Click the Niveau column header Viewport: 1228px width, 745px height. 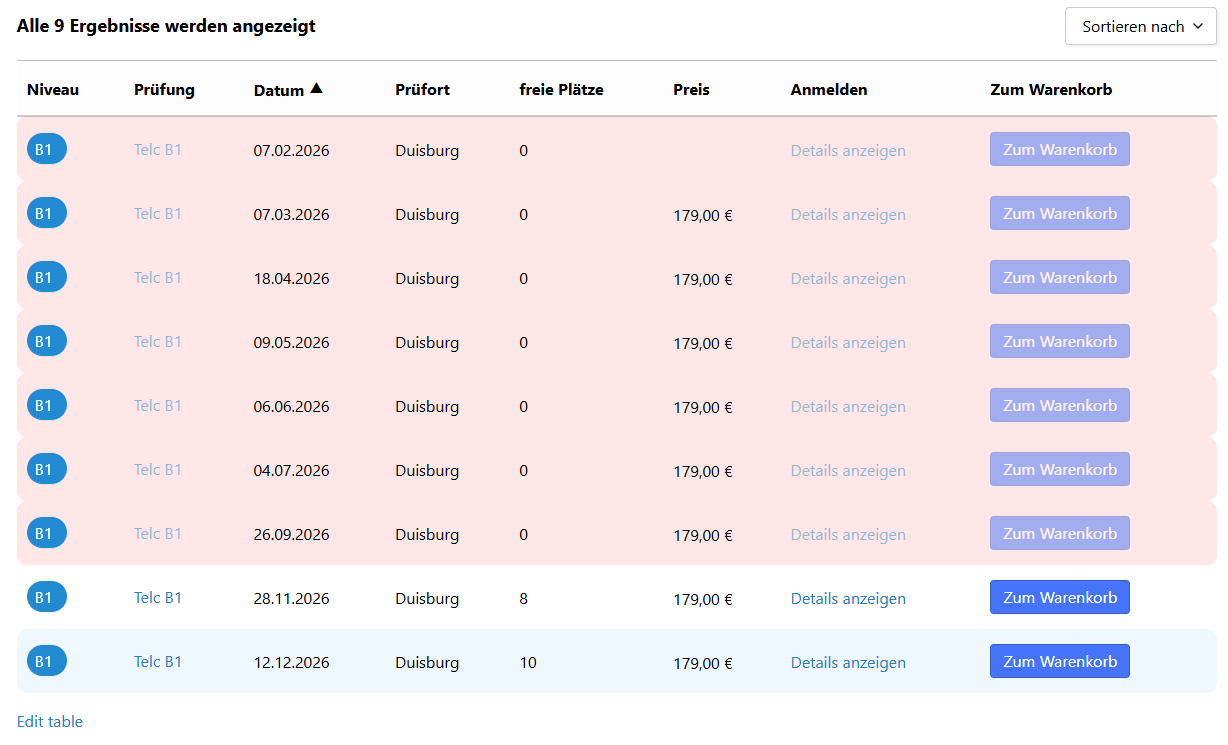[x=53, y=90]
